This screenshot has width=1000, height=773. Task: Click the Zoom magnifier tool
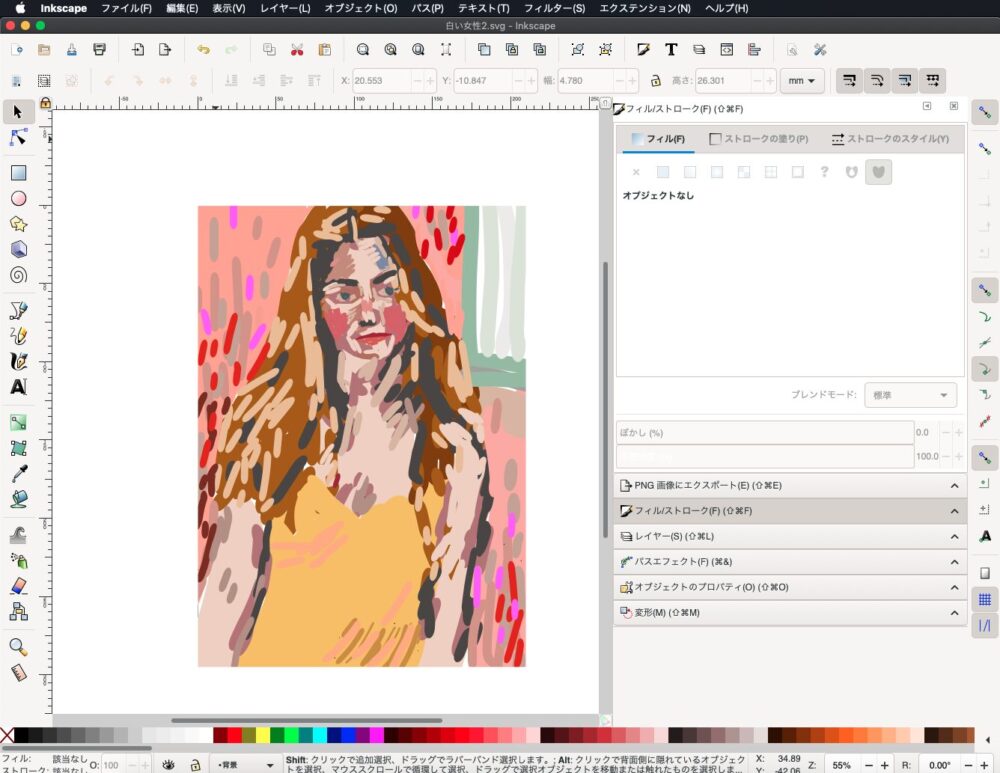click(x=18, y=647)
